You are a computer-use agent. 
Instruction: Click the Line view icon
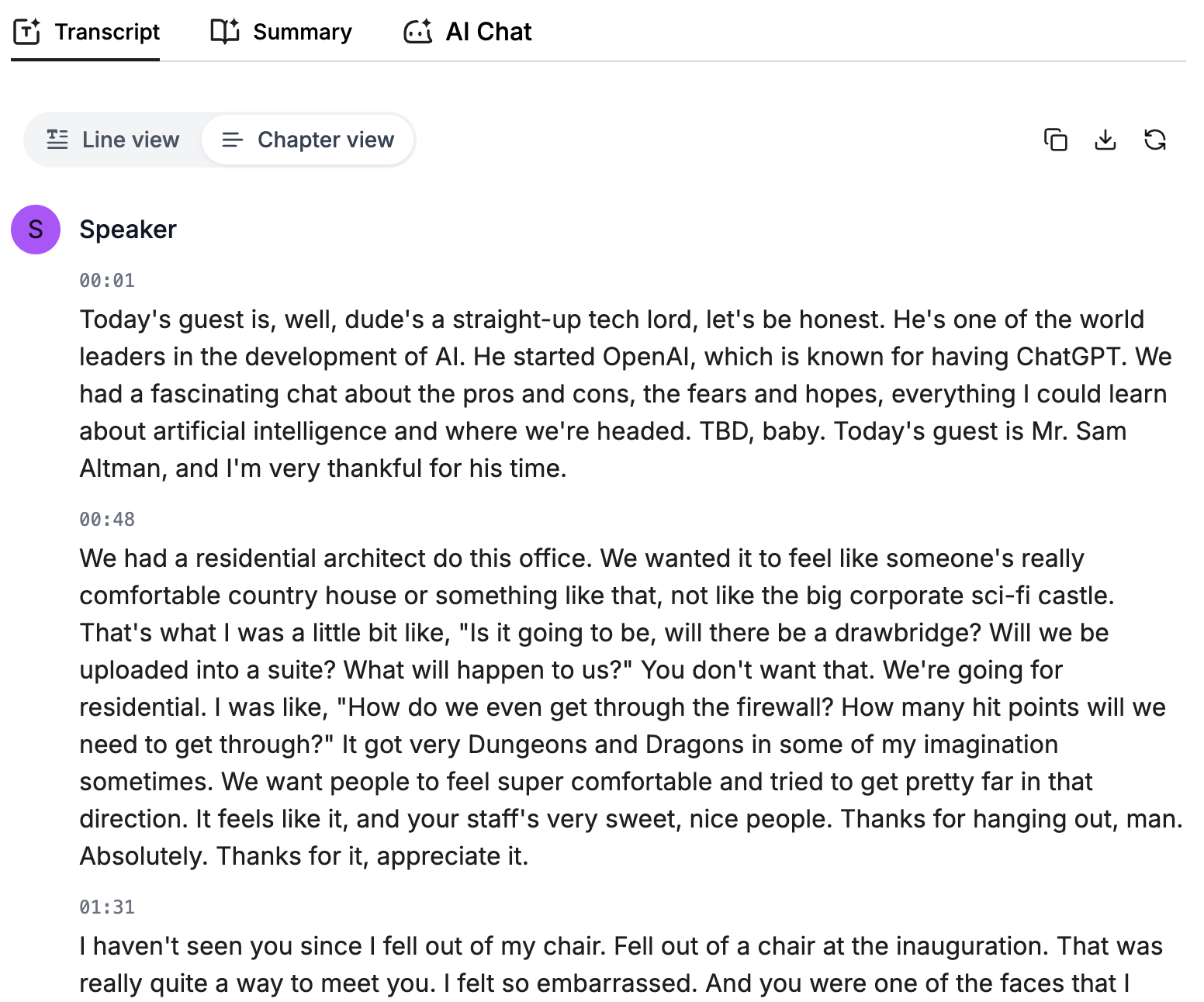click(57, 140)
